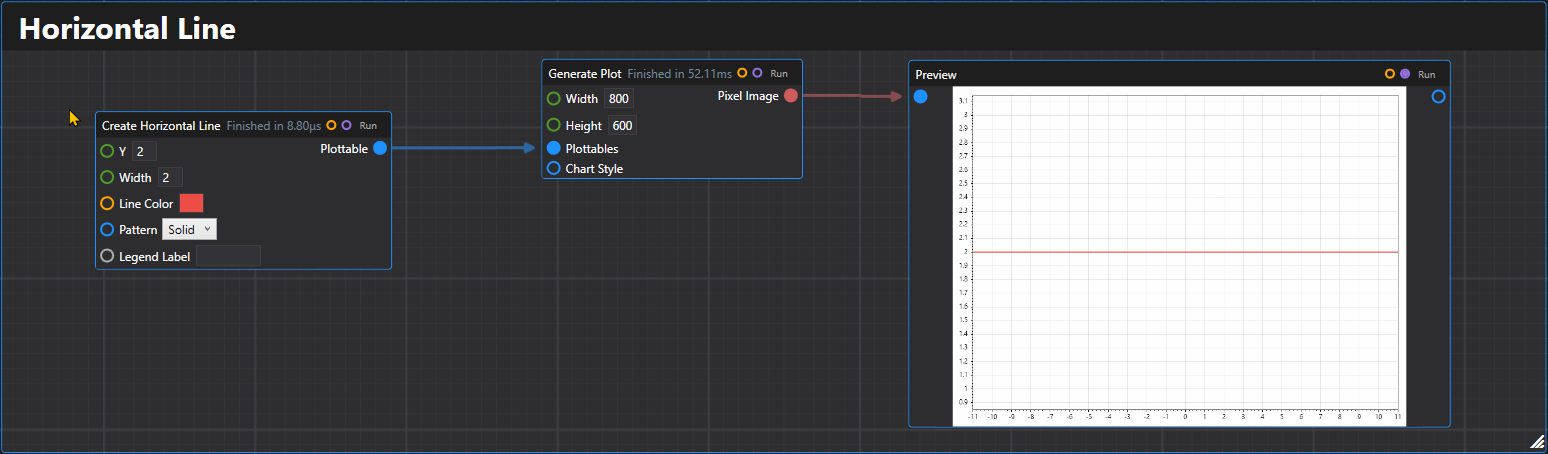This screenshot has width=1548, height=454.
Task: Click the resize grip in bottom corner
Action: click(1537, 441)
